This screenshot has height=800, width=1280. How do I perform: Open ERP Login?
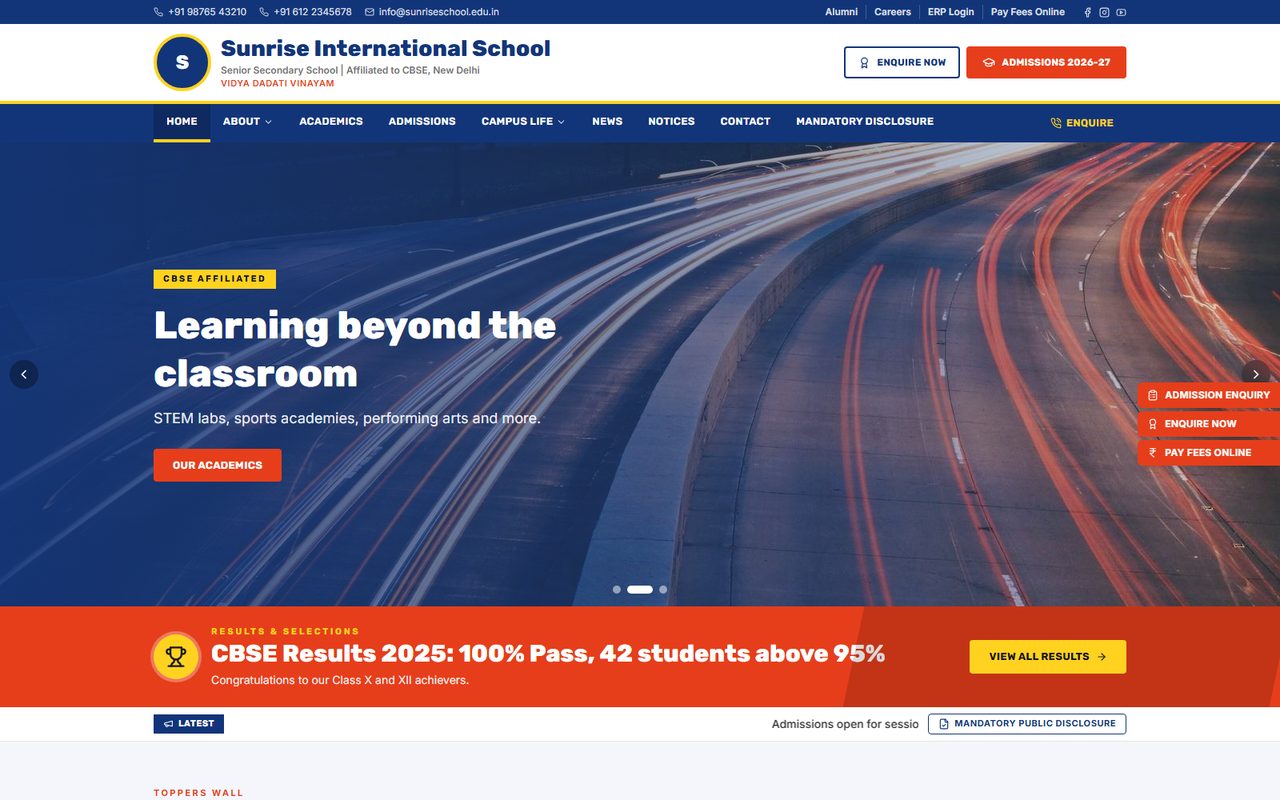click(x=951, y=12)
